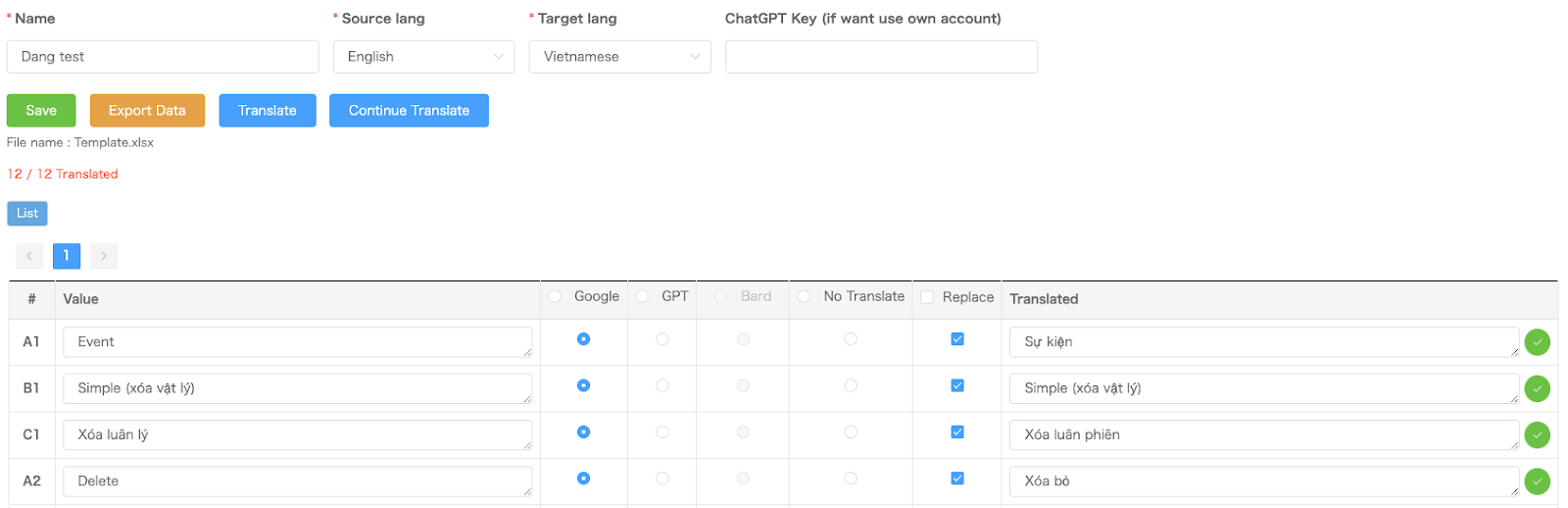
Task: Click Value field Xóa luân lý
Action: (x=298, y=434)
